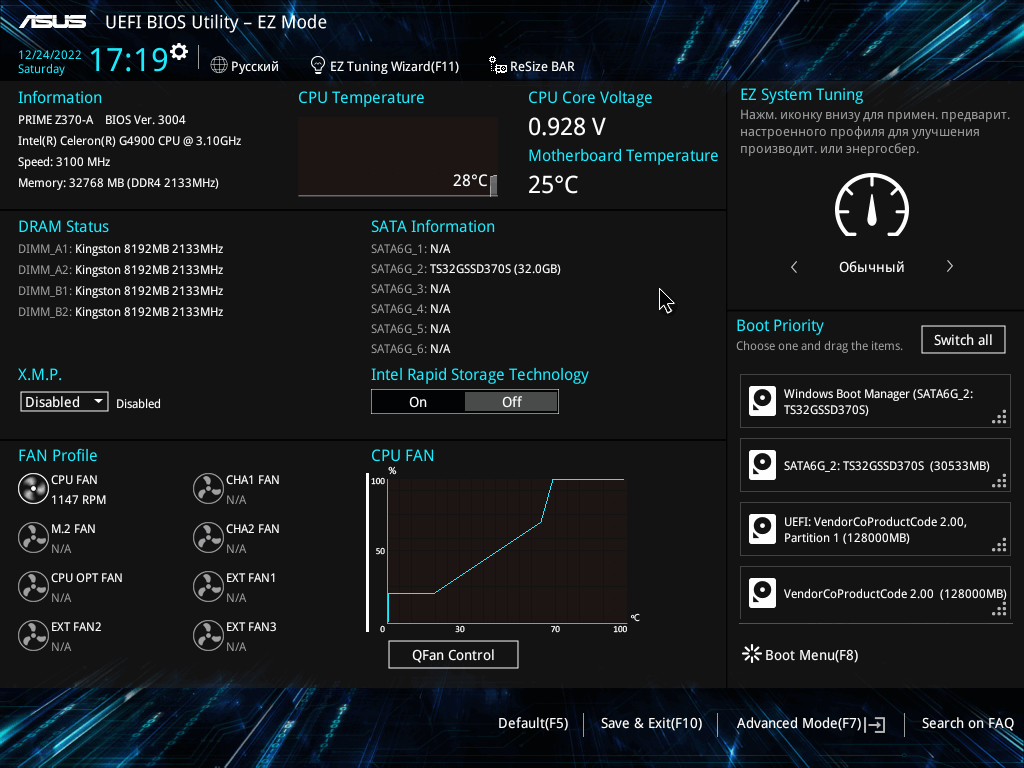Click the Boot Menu starburst icon
Image resolution: width=1024 pixels, height=768 pixels.
pyautogui.click(x=752, y=654)
